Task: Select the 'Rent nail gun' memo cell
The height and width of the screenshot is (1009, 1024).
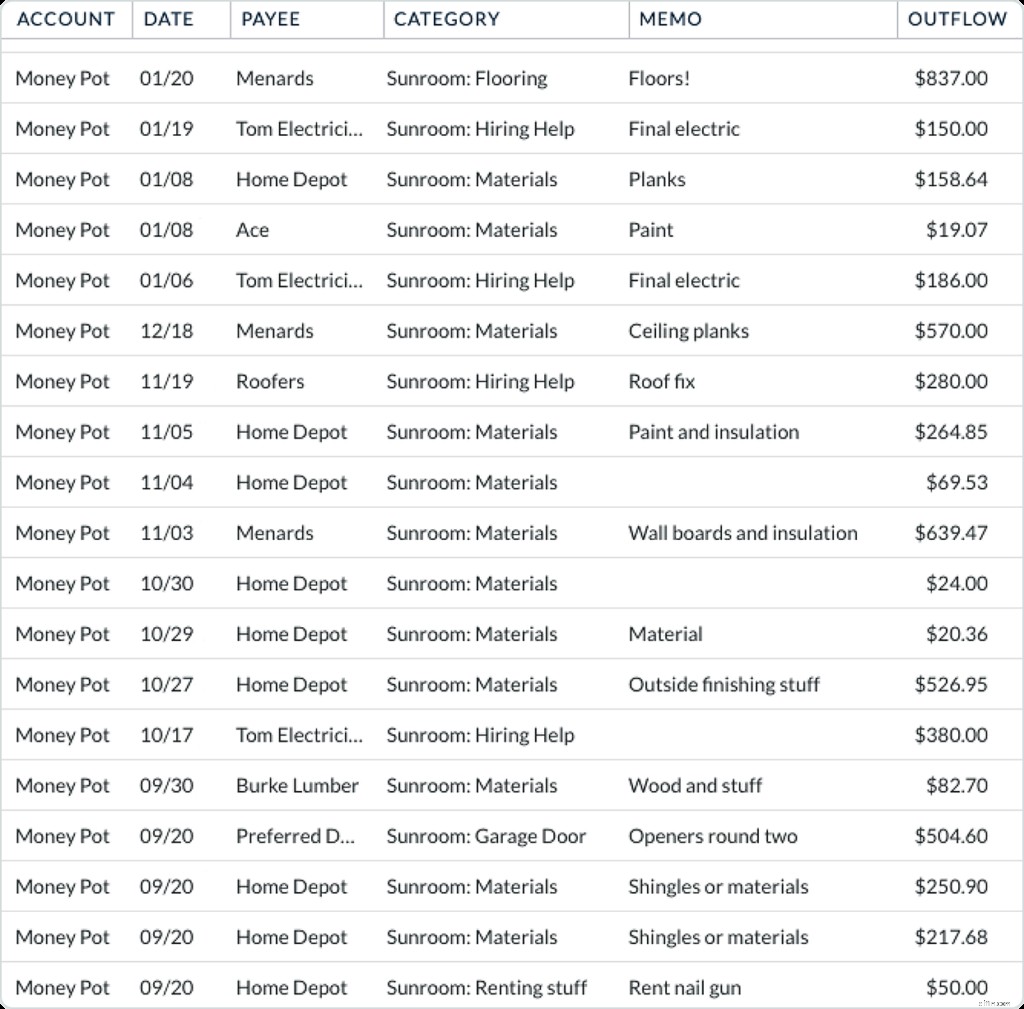Action: 684,987
